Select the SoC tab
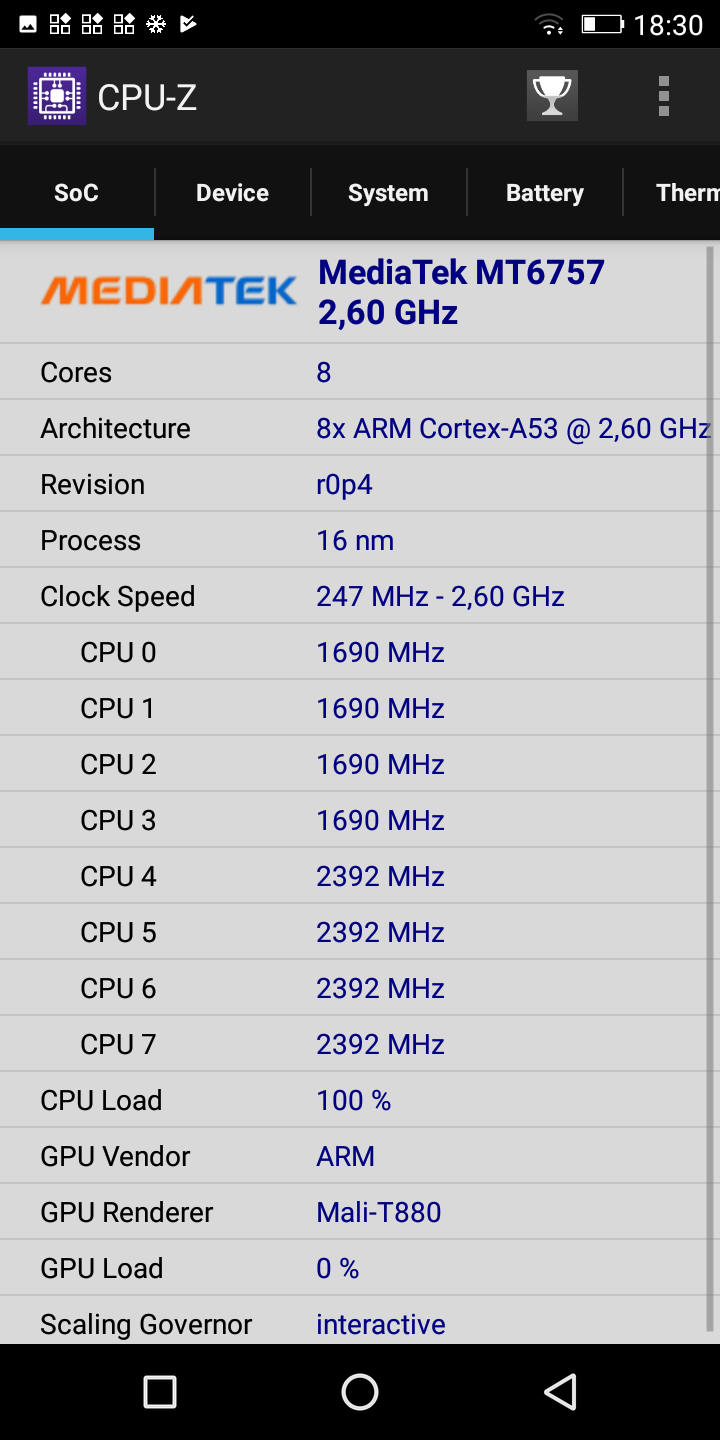This screenshot has height=1440, width=720. coord(76,193)
